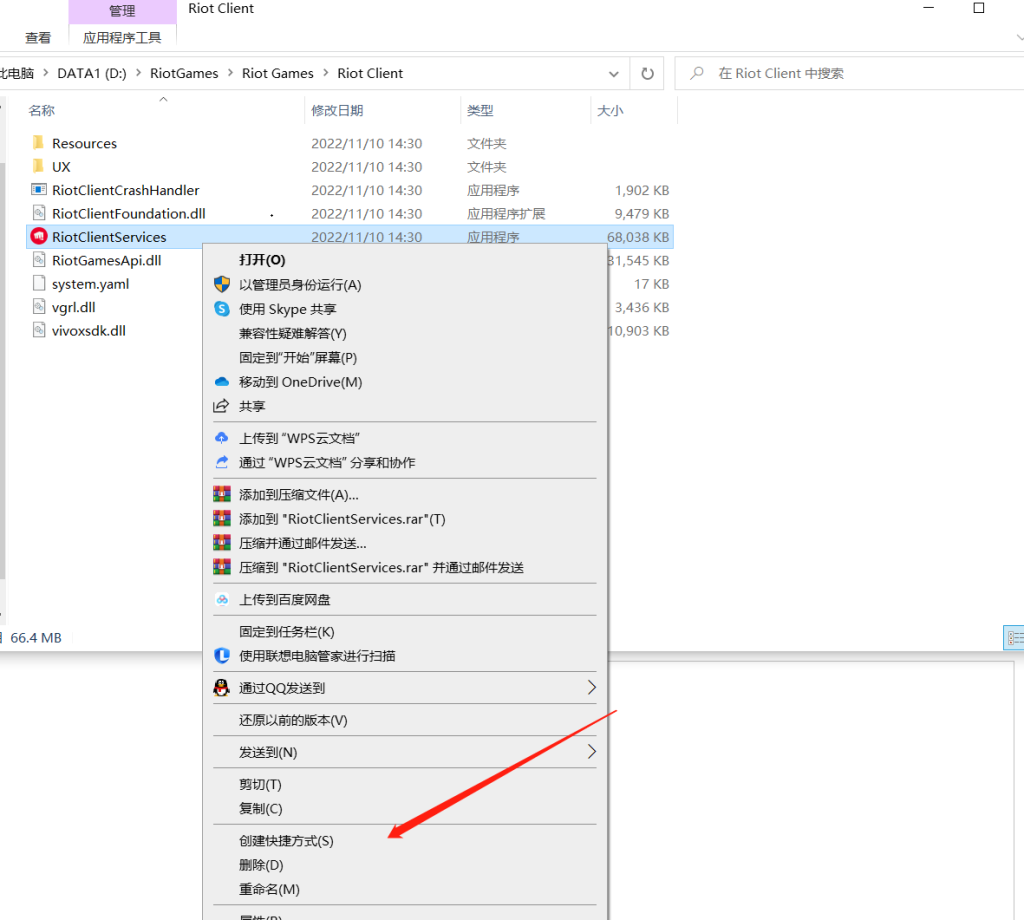Choose 打开(O) in the context menu
Image resolution: width=1024 pixels, height=920 pixels.
[262, 260]
